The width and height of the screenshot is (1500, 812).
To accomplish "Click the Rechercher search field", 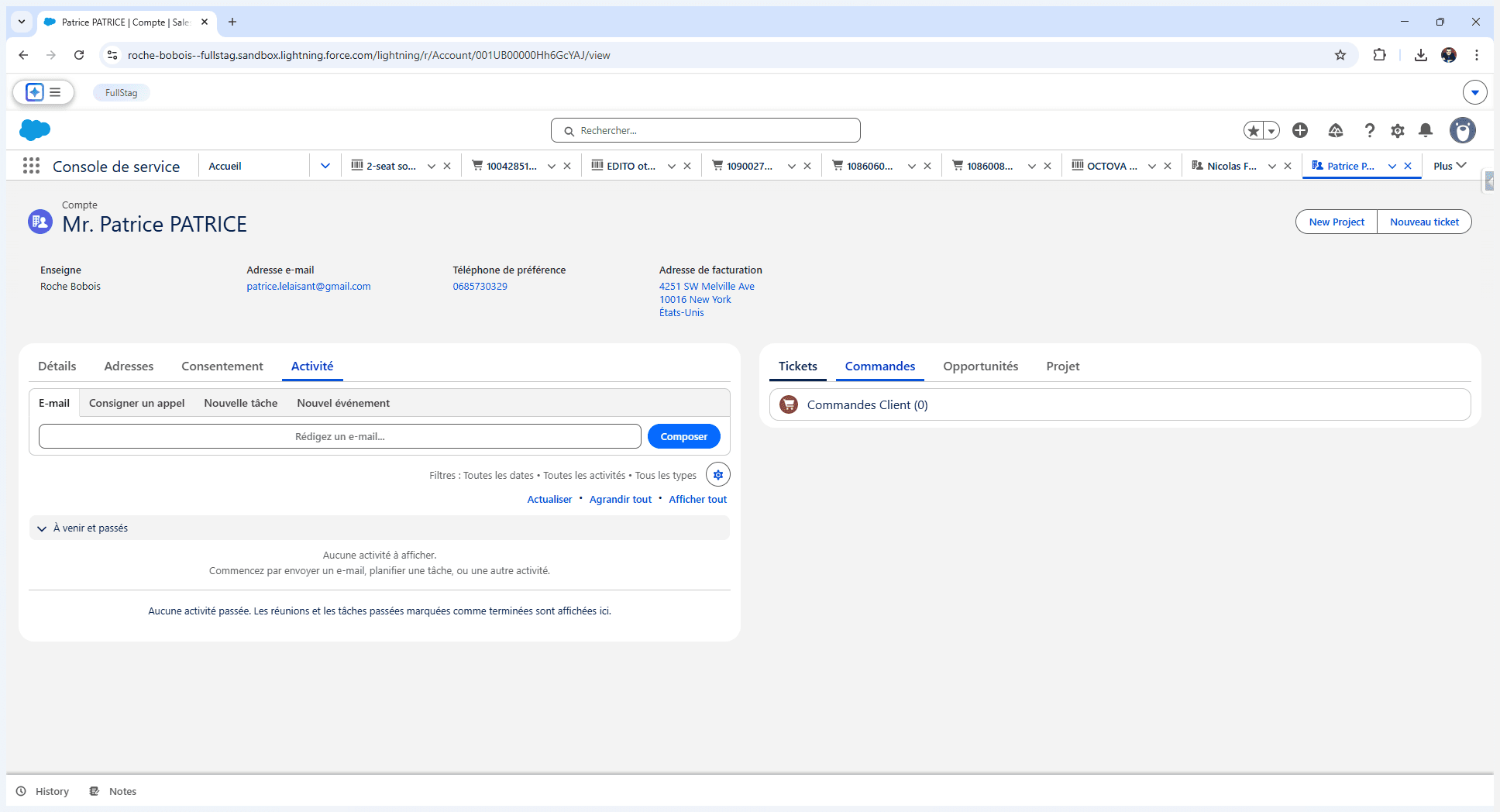I will (706, 130).
